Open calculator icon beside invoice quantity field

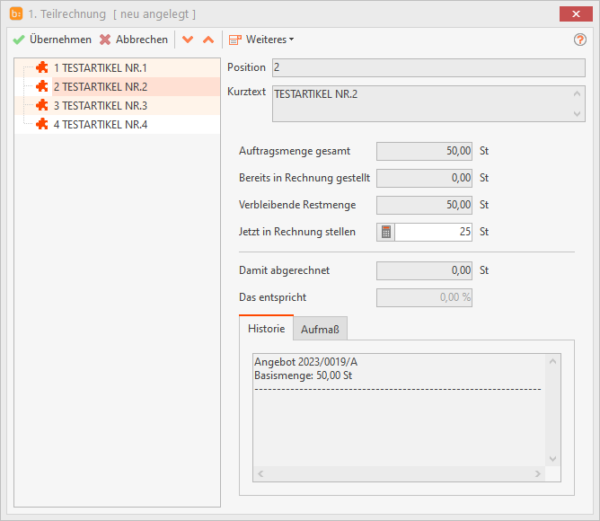click(x=386, y=232)
